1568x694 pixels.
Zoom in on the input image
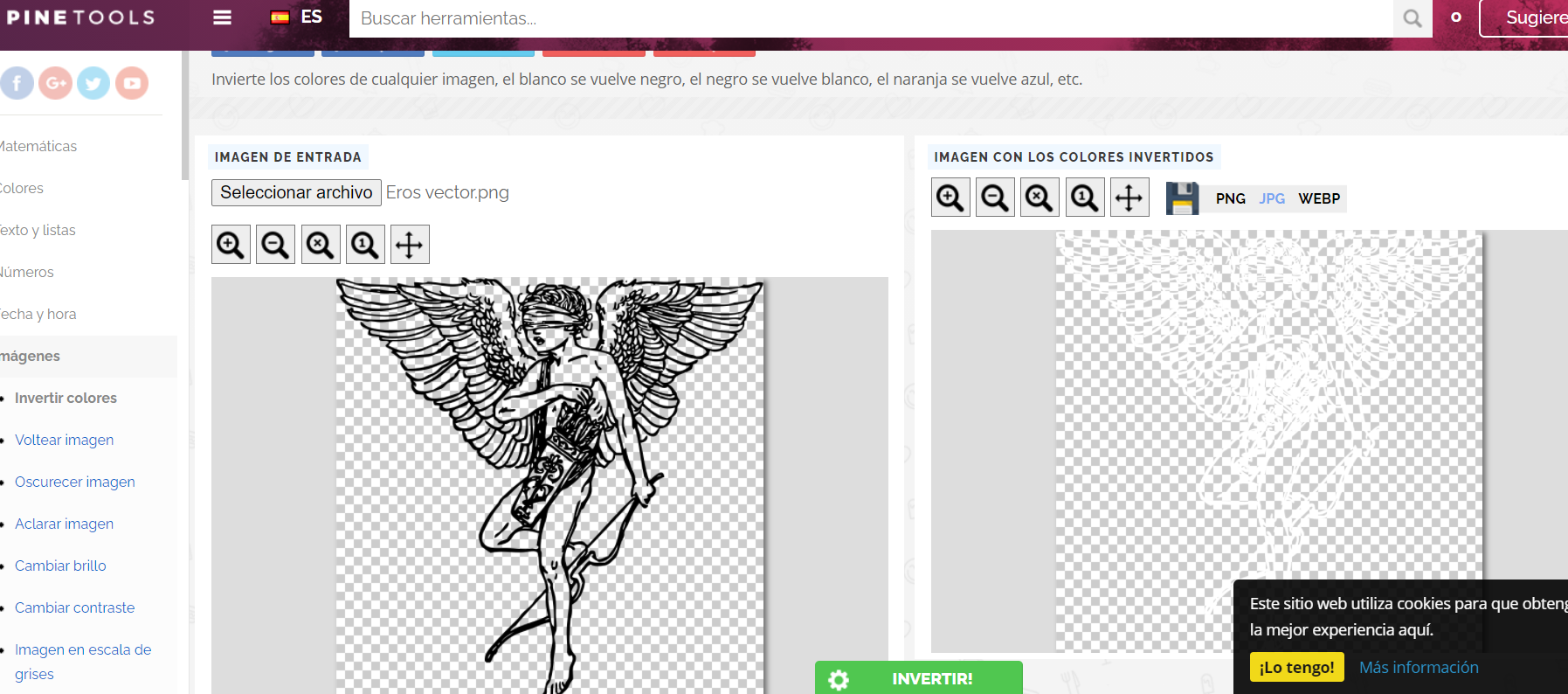click(231, 245)
